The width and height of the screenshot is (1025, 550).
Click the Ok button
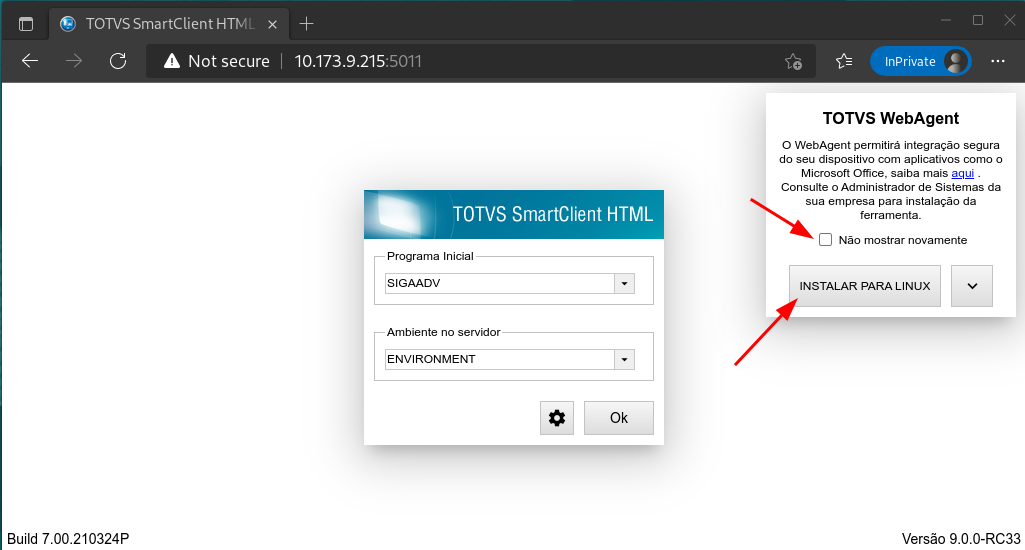pyautogui.click(x=618, y=418)
